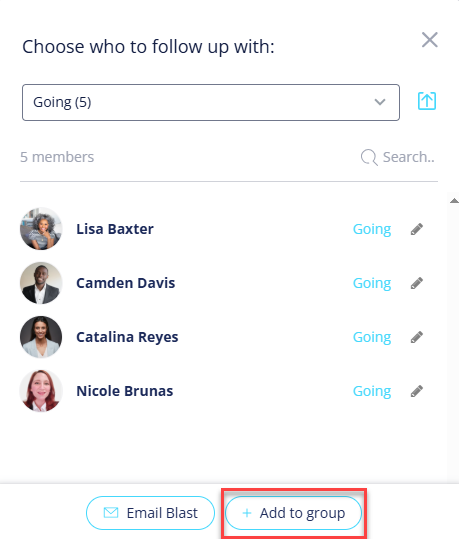Screen dimensions: 459x539
Task: Click the search magnifier icon
Action: (369, 157)
